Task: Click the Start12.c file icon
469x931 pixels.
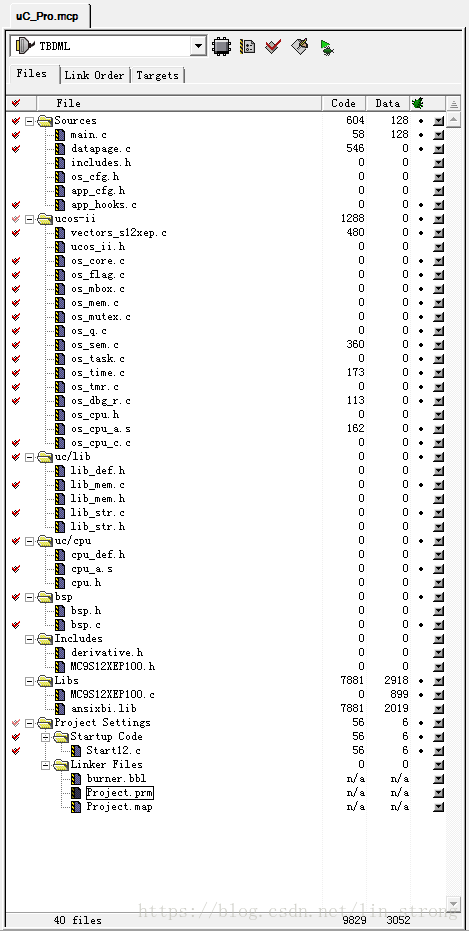Action: (x=76, y=750)
